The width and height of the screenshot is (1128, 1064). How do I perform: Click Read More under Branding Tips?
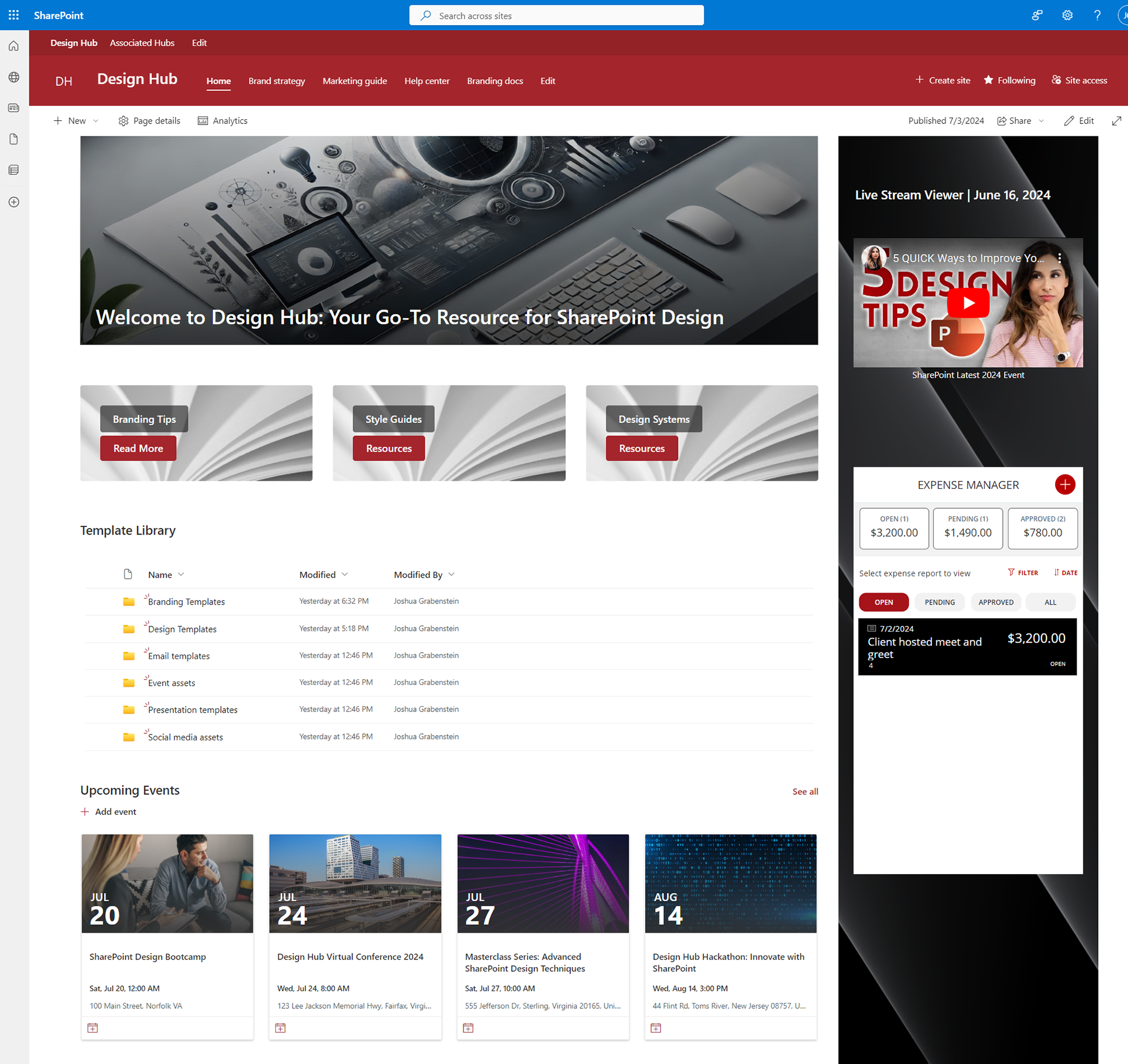(x=138, y=448)
